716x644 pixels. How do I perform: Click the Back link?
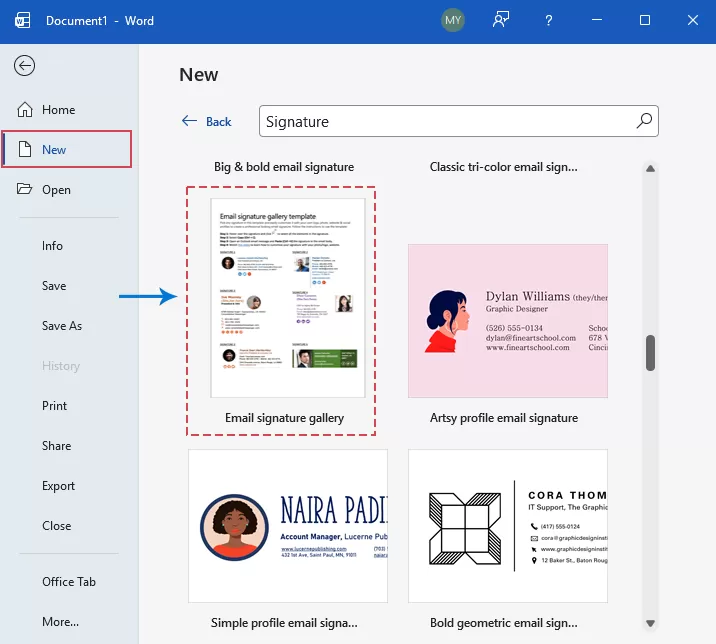pyautogui.click(x=218, y=121)
